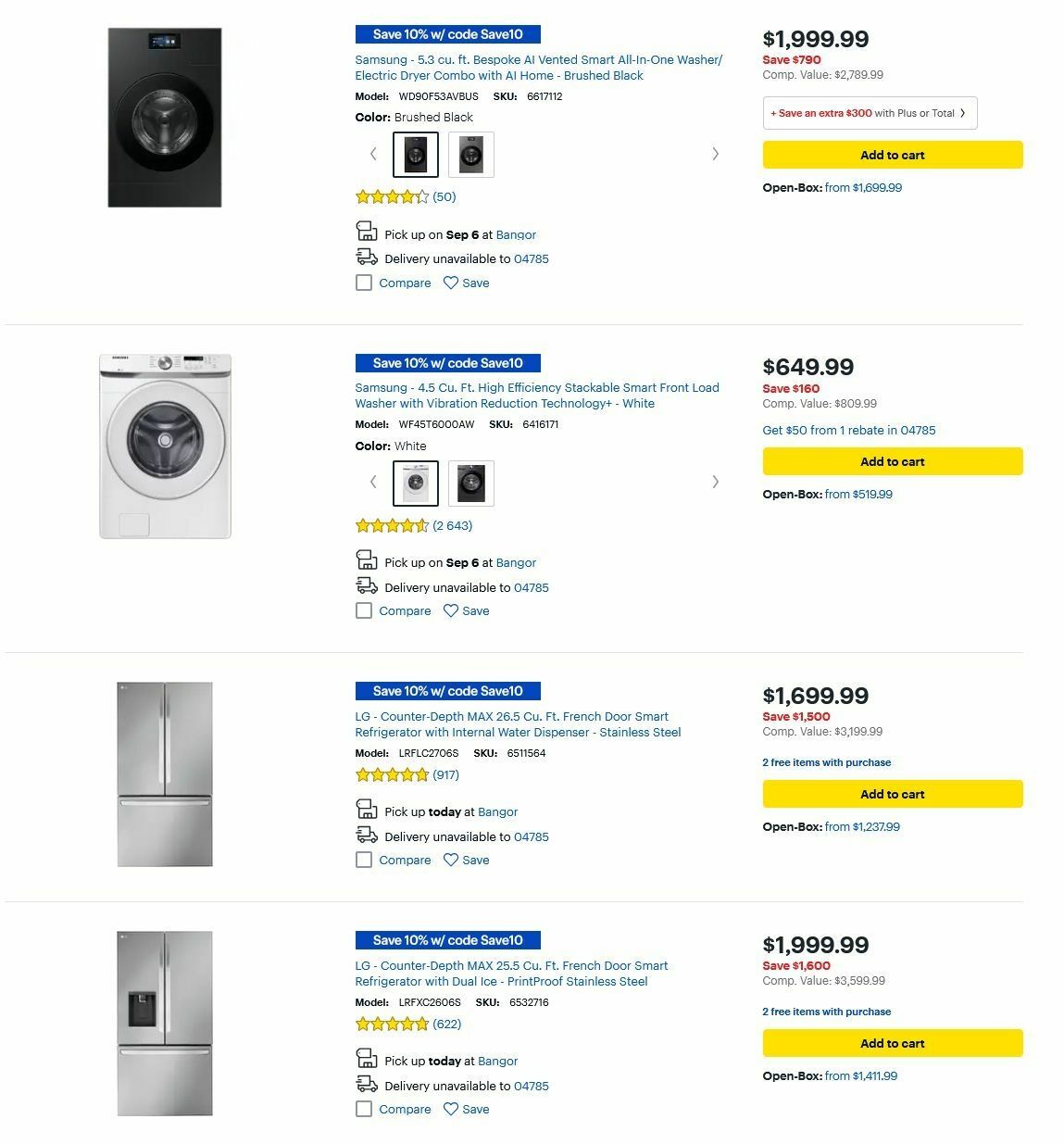Check Compare on the LG PrintProof refrigerator
1064x1144 pixels.
(364, 1109)
